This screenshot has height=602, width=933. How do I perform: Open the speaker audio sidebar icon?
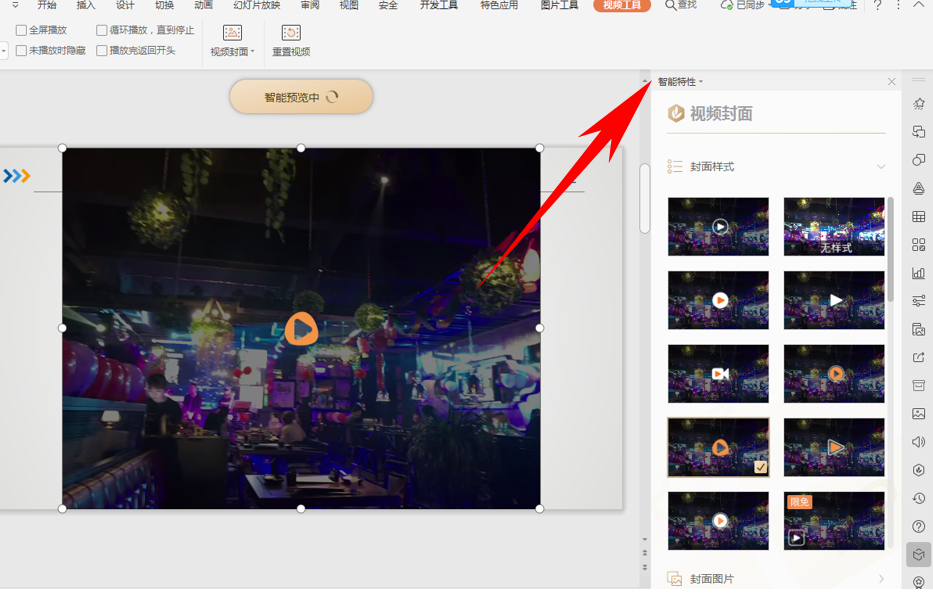[918, 441]
